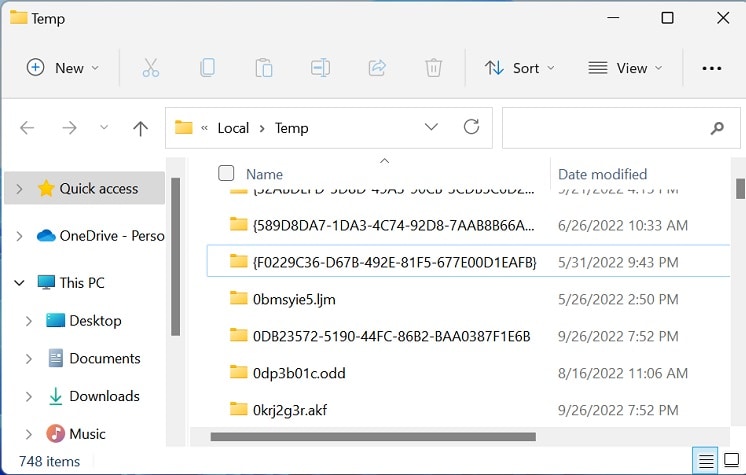
Task: Expand the Documents tree node
Action: point(29,359)
